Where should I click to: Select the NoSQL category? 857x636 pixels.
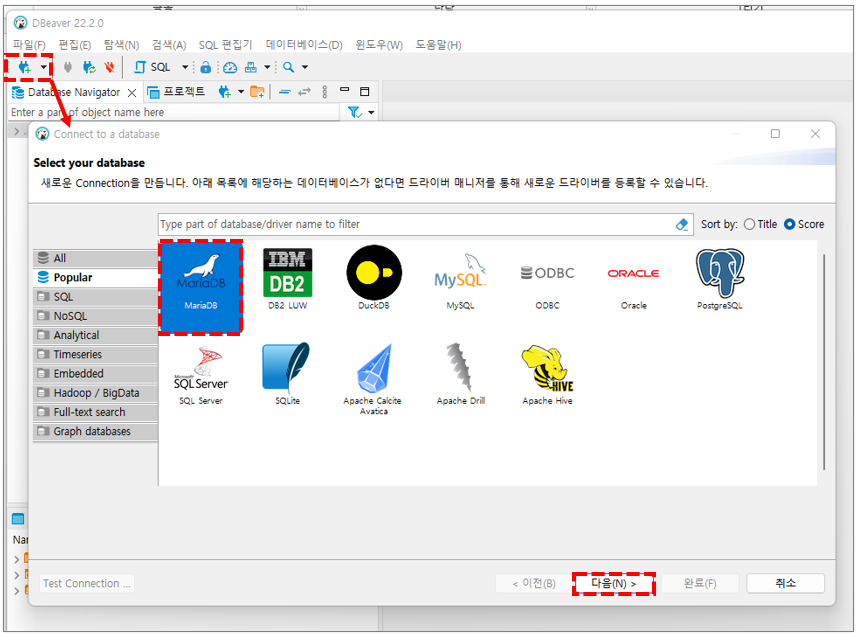point(96,316)
